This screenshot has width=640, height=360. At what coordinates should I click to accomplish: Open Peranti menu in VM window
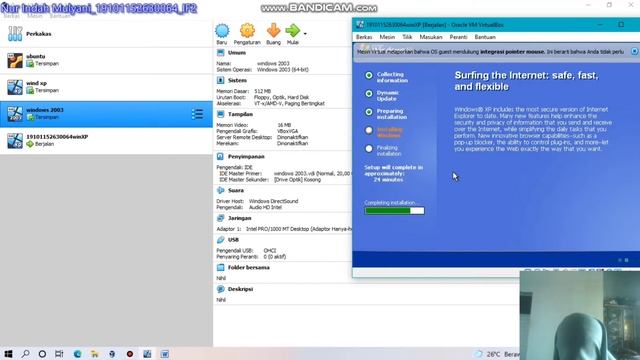tap(458, 37)
